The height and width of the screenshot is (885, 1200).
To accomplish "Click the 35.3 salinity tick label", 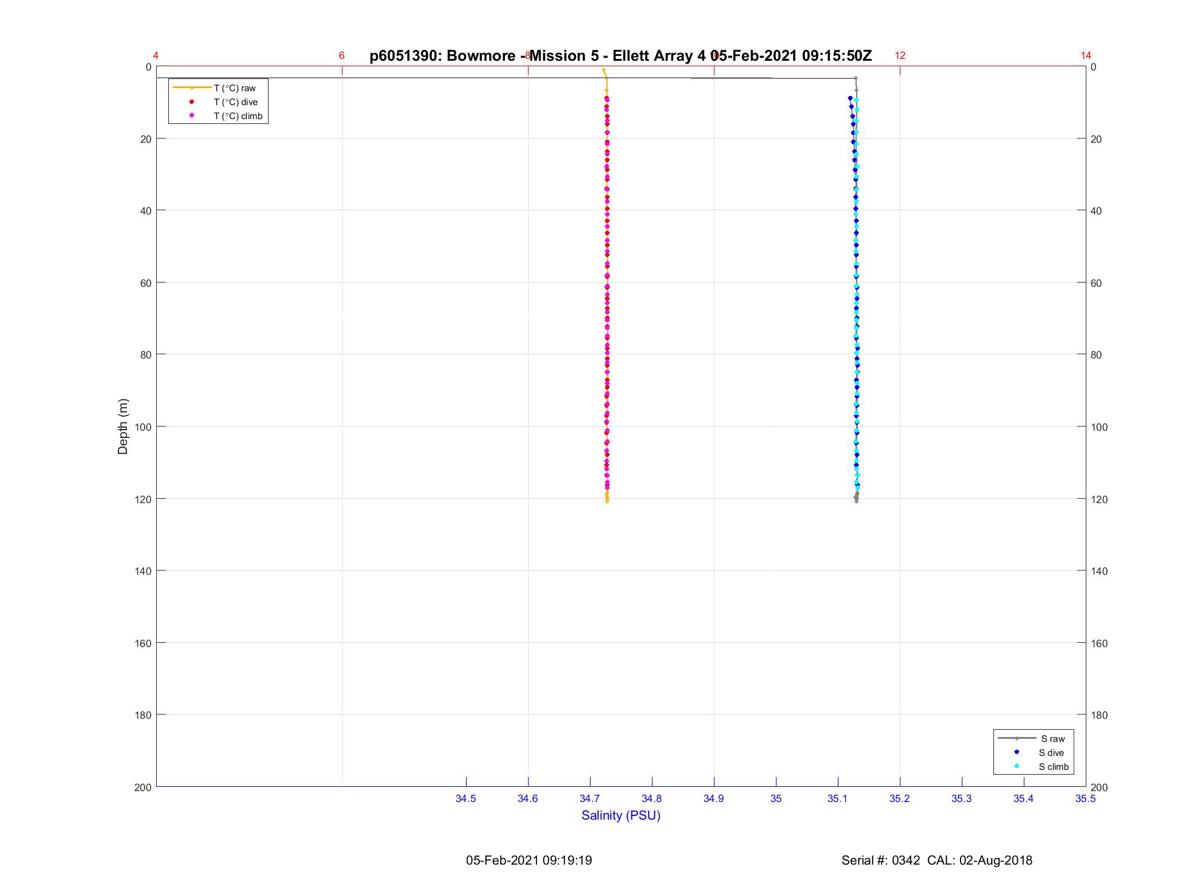I will pyautogui.click(x=962, y=798).
